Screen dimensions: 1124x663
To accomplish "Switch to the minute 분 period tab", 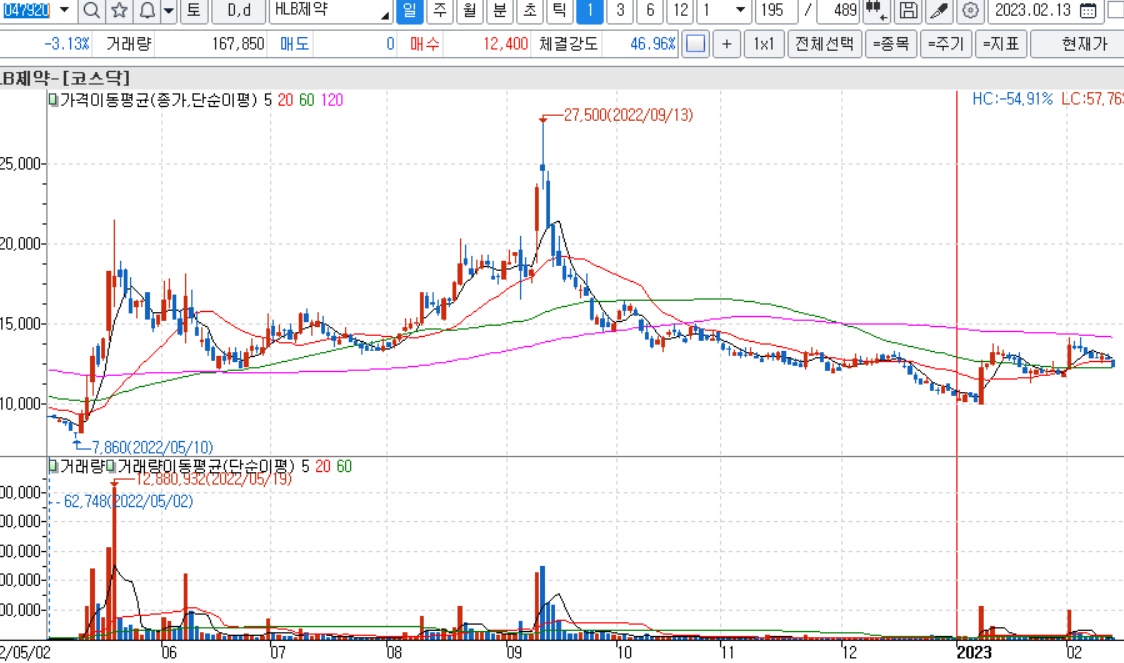I will [500, 11].
